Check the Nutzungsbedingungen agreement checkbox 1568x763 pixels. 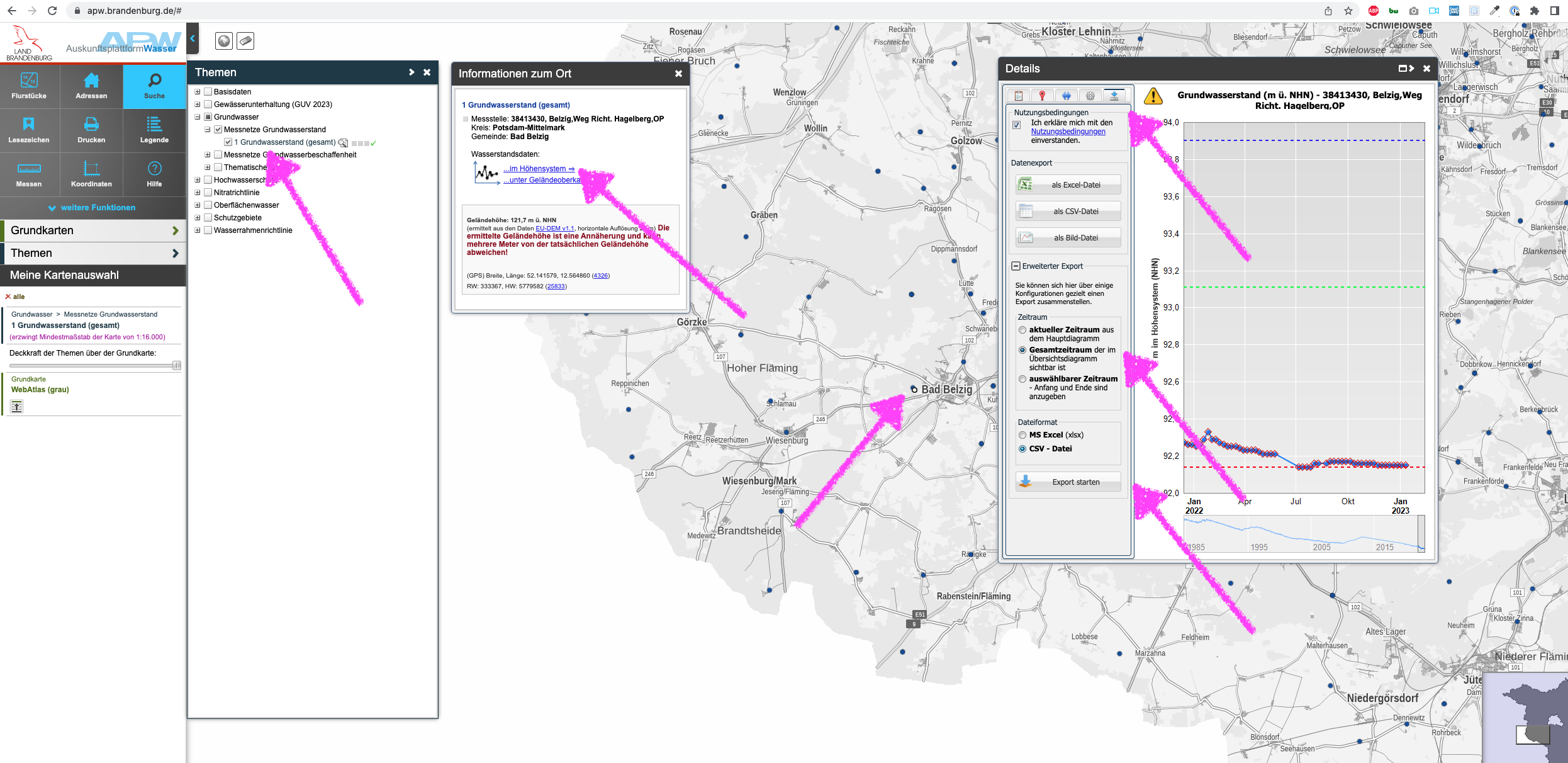pyautogui.click(x=1017, y=123)
